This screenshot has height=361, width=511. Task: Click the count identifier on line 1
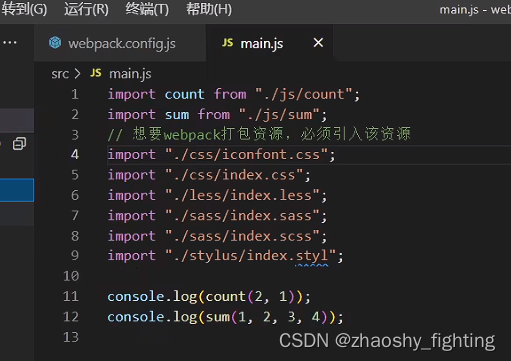[184, 94]
